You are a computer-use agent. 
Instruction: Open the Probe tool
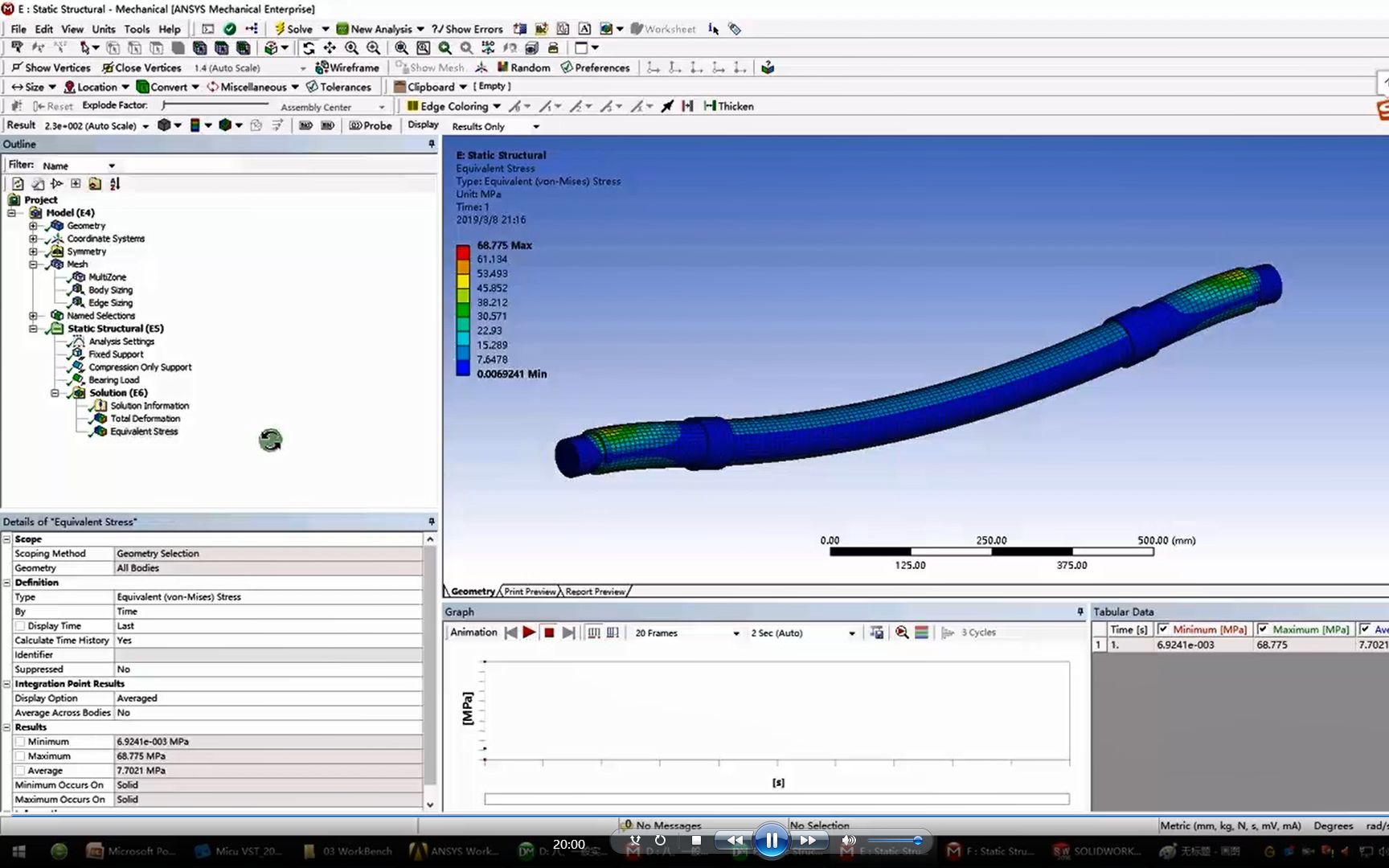click(371, 125)
